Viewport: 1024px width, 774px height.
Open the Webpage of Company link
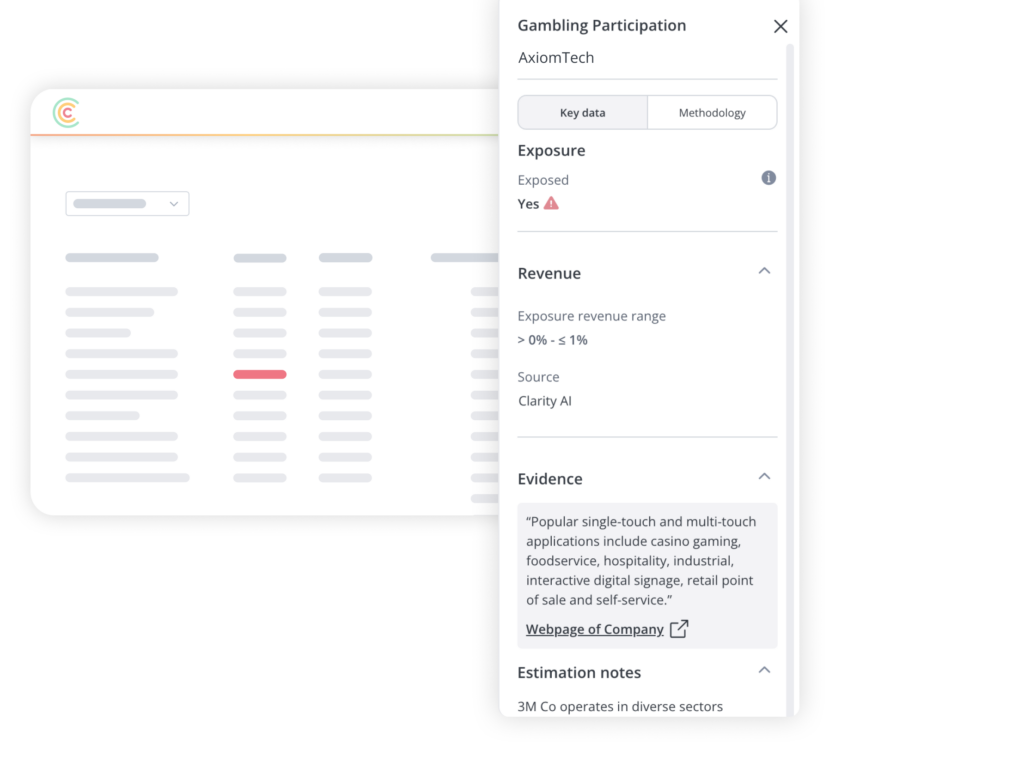[x=595, y=629]
